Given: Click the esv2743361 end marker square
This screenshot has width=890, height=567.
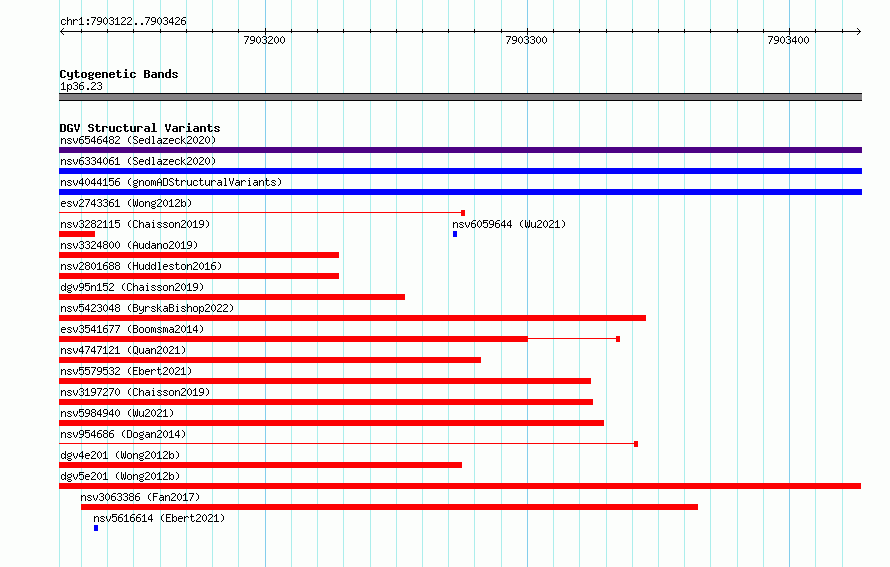Looking at the screenshot, I should click(463, 213).
